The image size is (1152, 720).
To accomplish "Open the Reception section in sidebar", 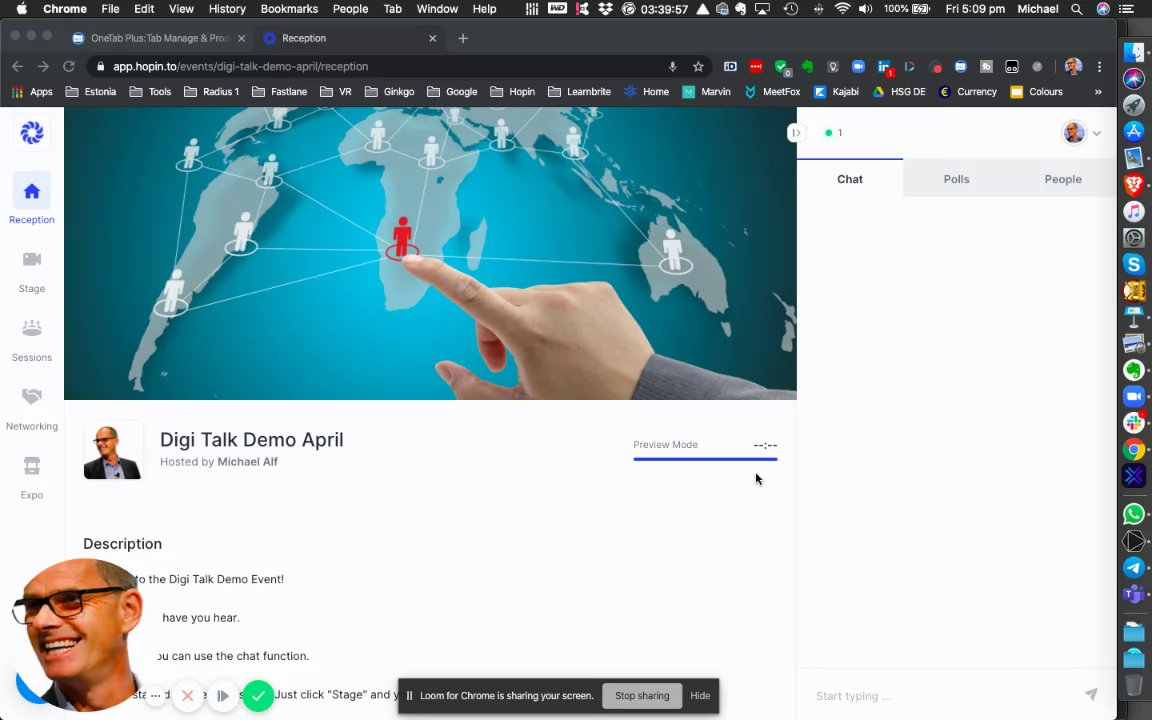I will (x=32, y=199).
